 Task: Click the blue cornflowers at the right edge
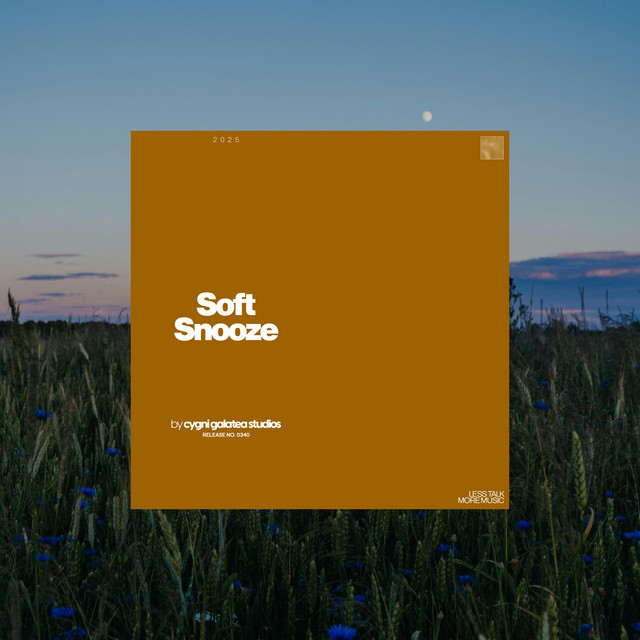[628, 534]
